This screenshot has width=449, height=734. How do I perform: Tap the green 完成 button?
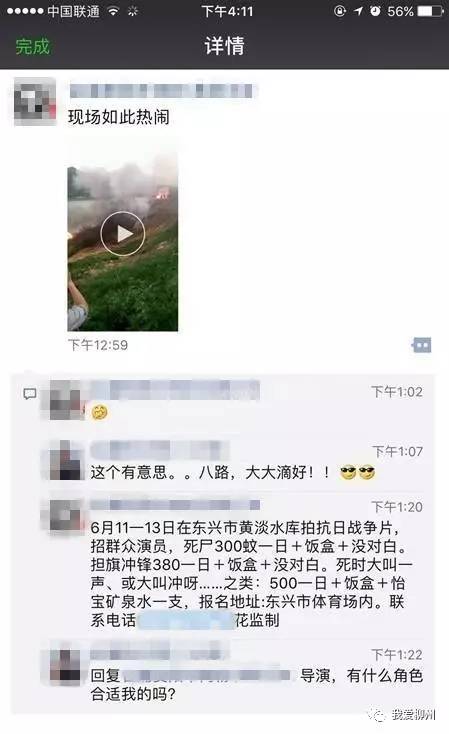(x=32, y=46)
